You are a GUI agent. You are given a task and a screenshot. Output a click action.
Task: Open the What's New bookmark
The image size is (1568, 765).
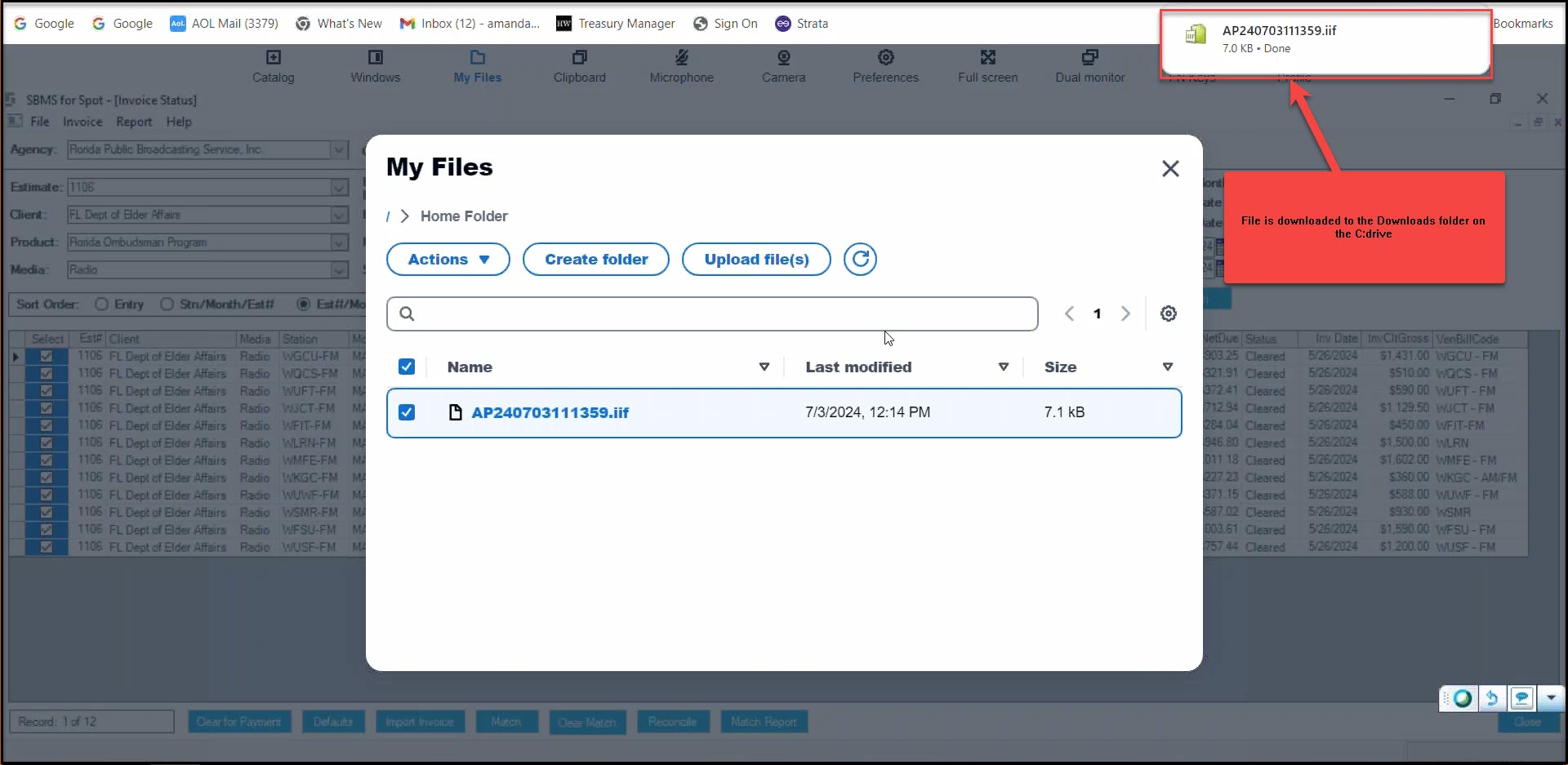pyautogui.click(x=339, y=24)
